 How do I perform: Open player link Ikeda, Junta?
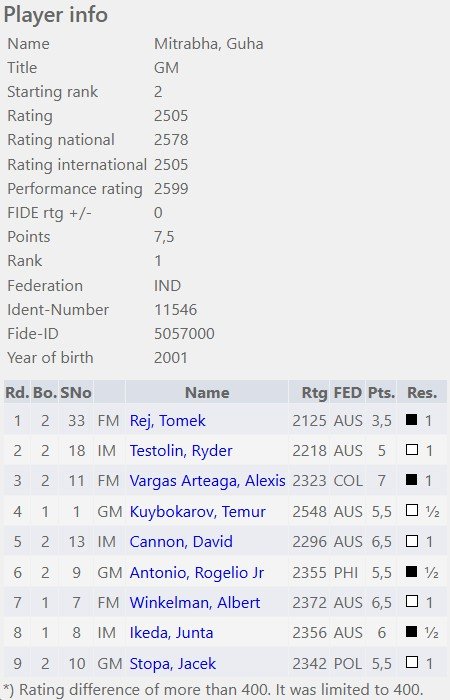(171, 633)
